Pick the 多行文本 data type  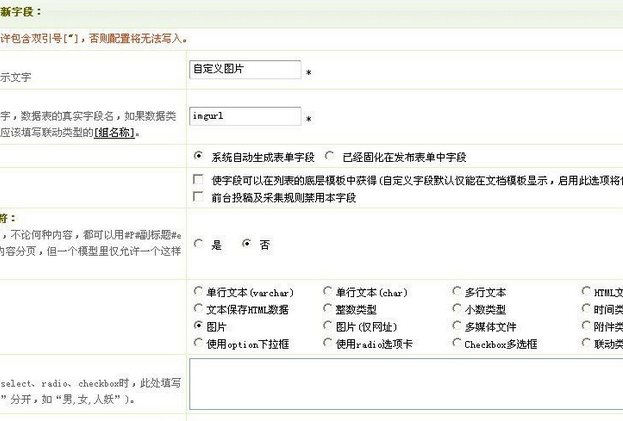pyautogui.click(x=457, y=292)
